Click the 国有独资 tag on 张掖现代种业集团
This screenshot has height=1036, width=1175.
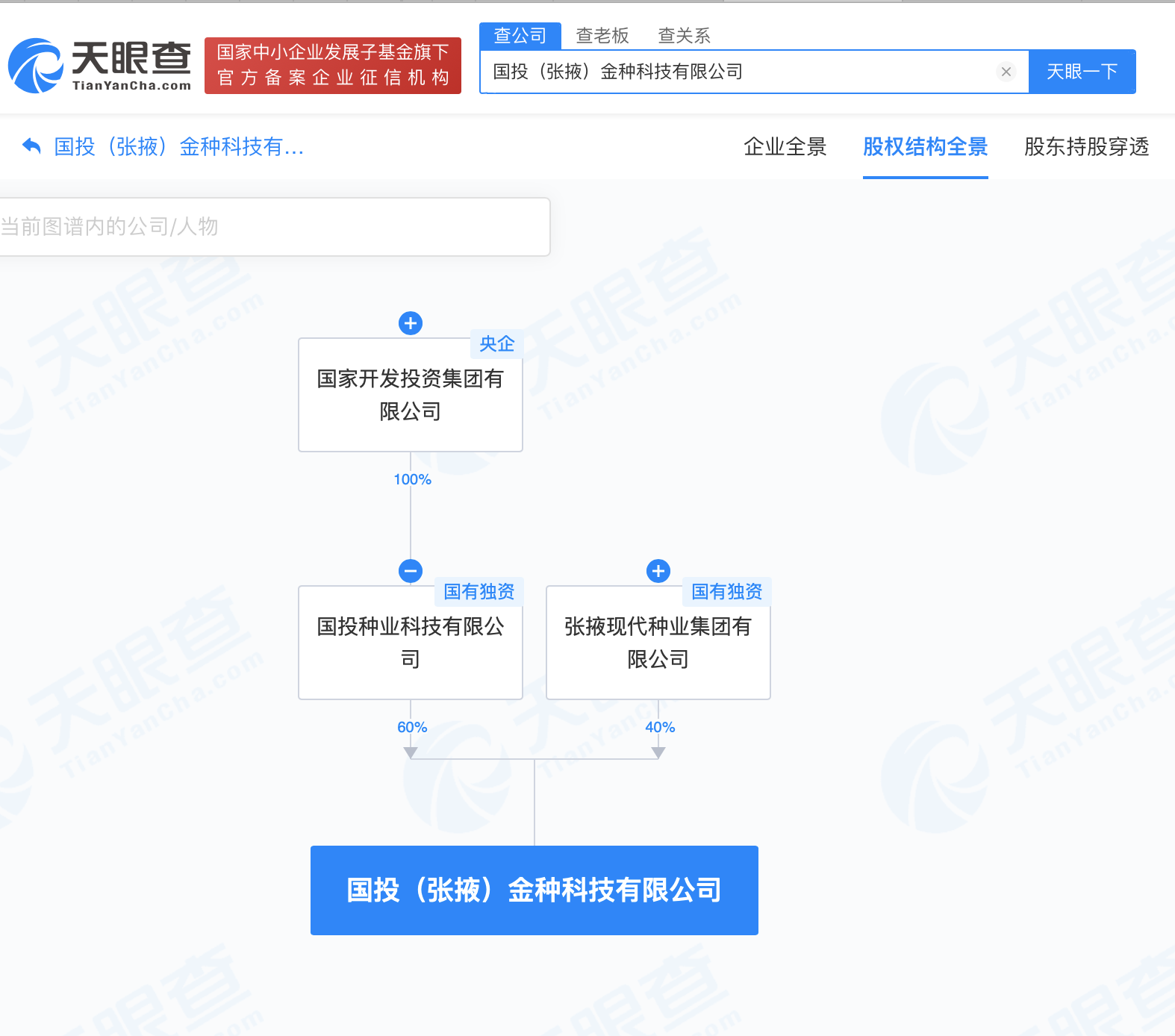click(x=727, y=592)
